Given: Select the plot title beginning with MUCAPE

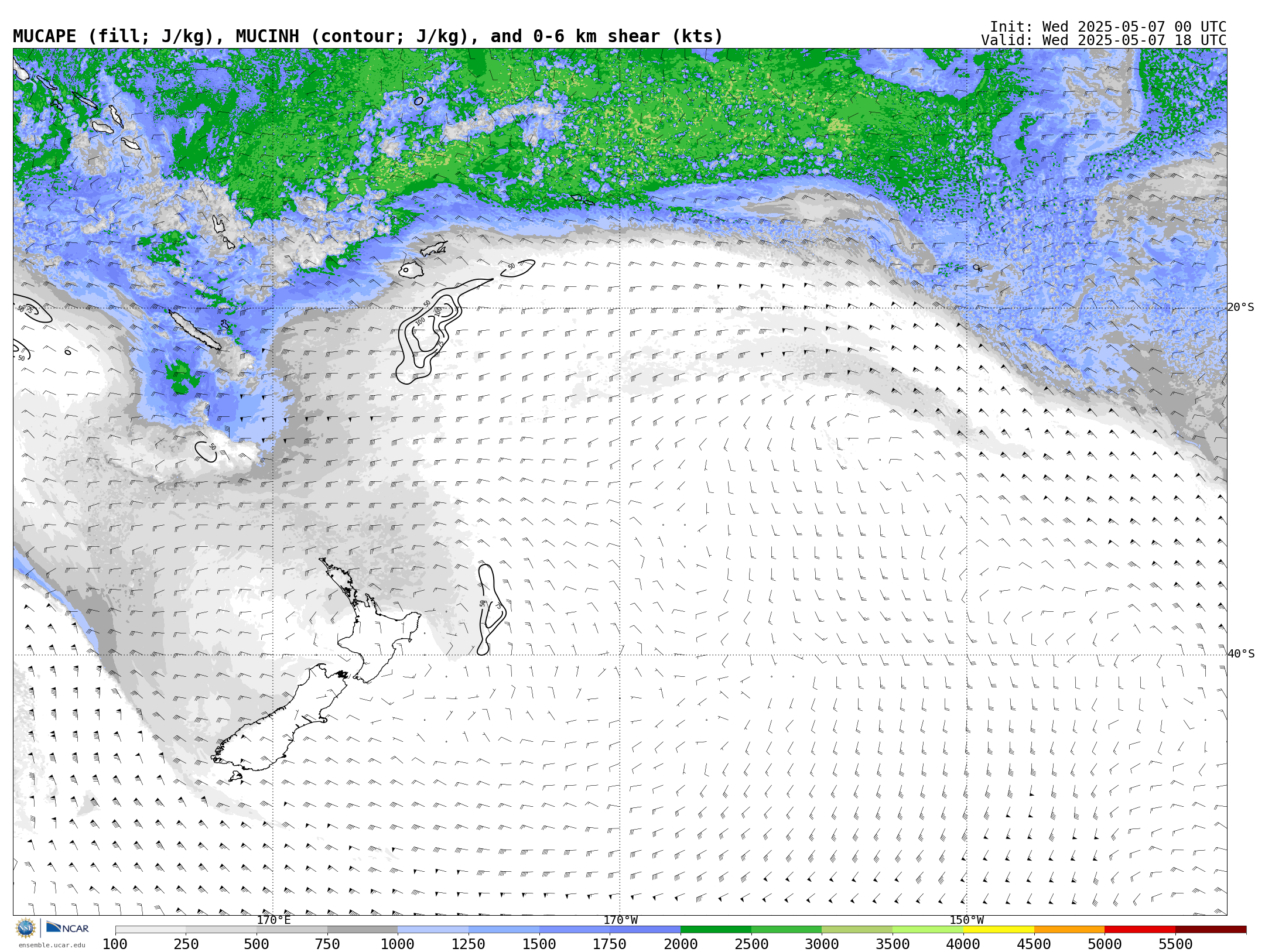Looking at the screenshot, I should tap(368, 36).
